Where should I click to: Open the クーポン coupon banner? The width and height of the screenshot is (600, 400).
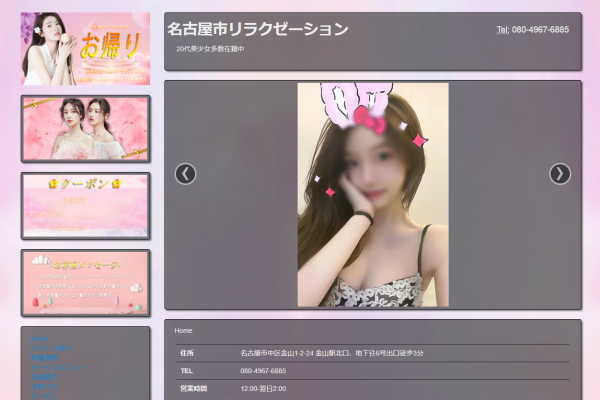(x=85, y=205)
